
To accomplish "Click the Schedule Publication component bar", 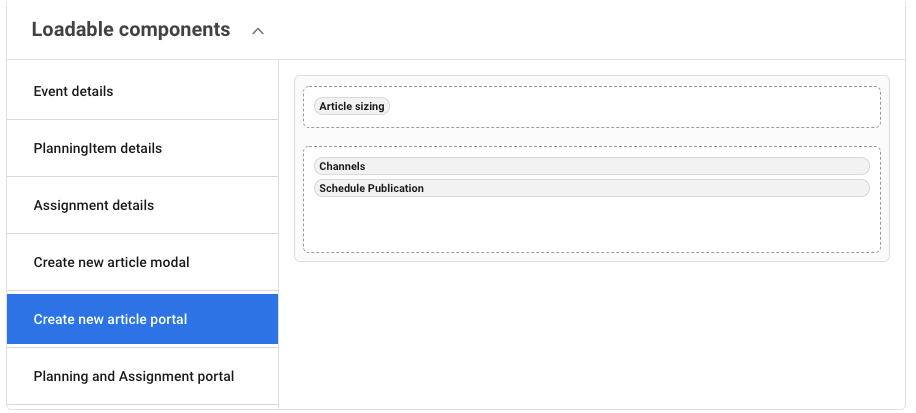I will point(591,188).
